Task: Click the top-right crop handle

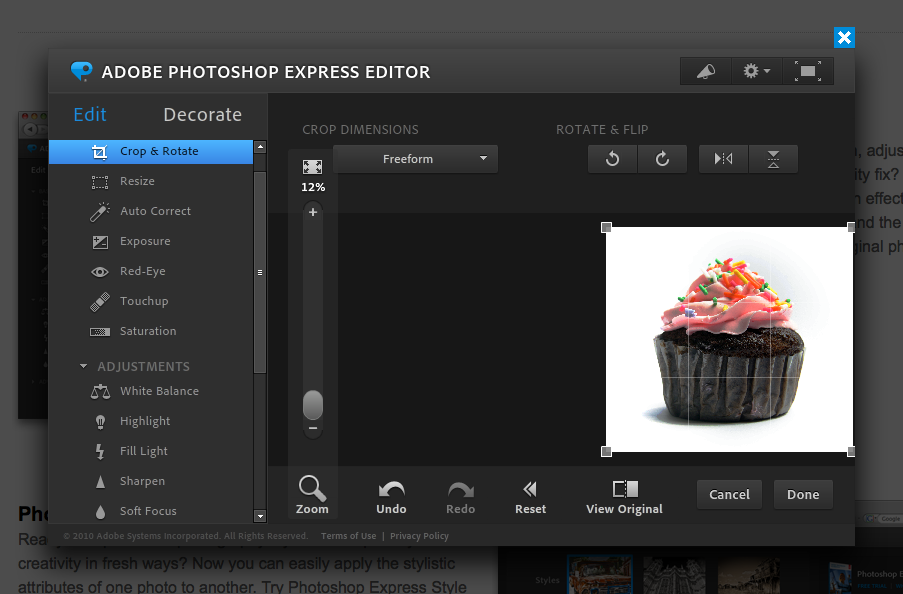Action: [x=851, y=228]
